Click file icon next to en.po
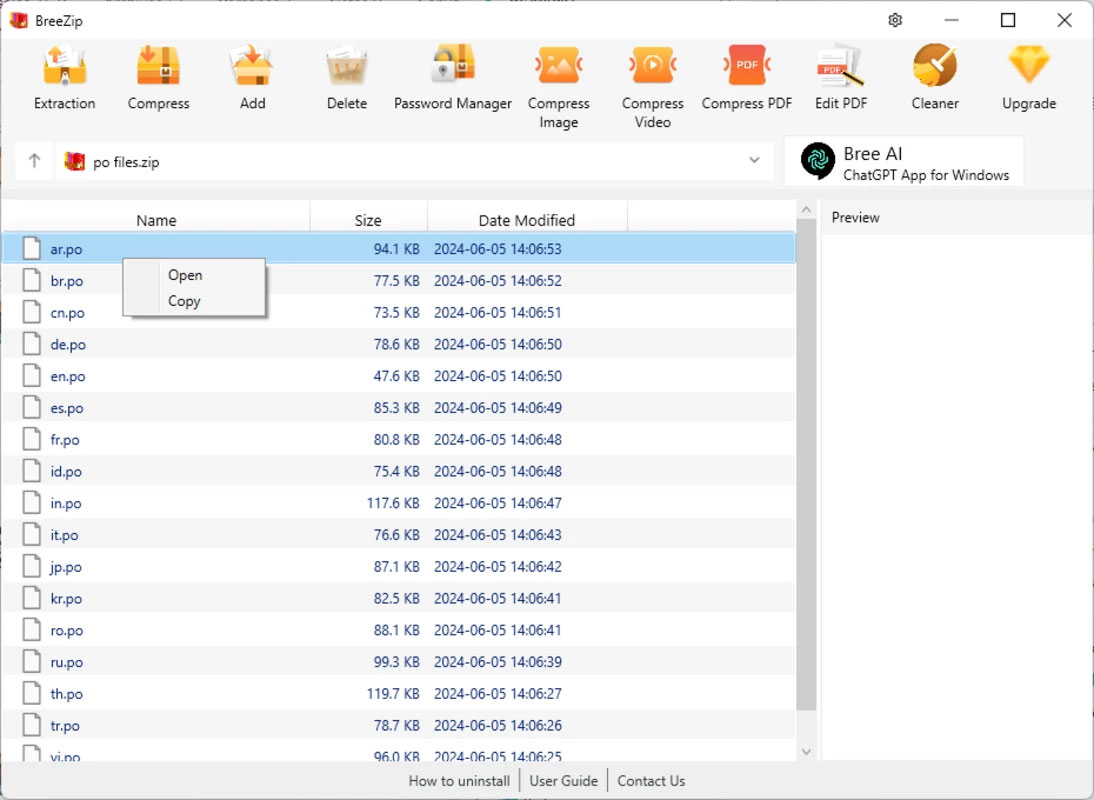Image resolution: width=1094 pixels, height=800 pixels. [x=31, y=375]
